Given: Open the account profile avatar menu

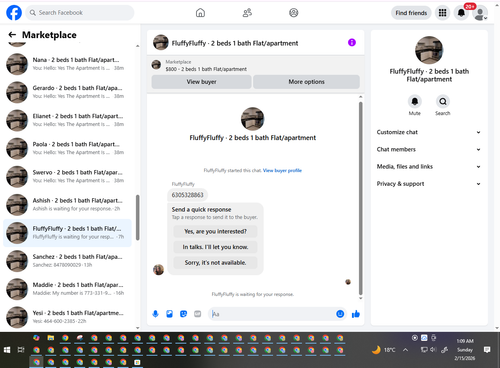Looking at the screenshot, I should [x=480, y=13].
